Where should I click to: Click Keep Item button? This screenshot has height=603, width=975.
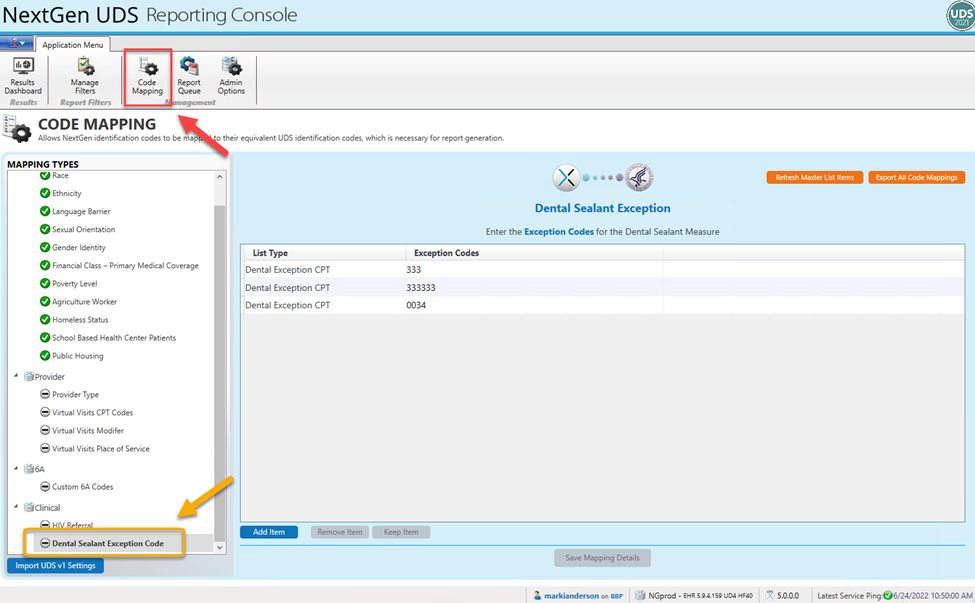(401, 532)
